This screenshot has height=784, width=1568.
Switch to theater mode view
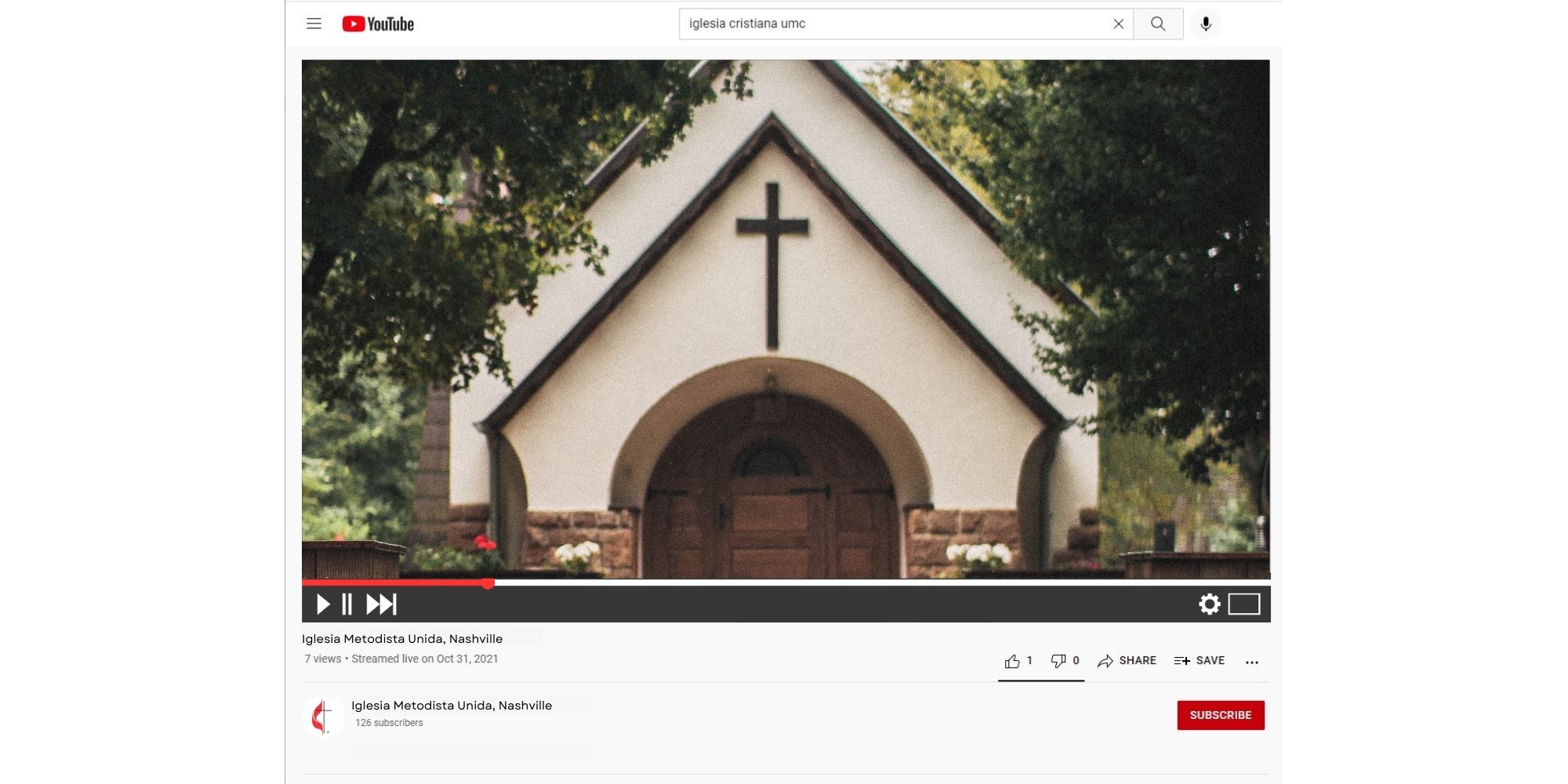tap(1244, 604)
